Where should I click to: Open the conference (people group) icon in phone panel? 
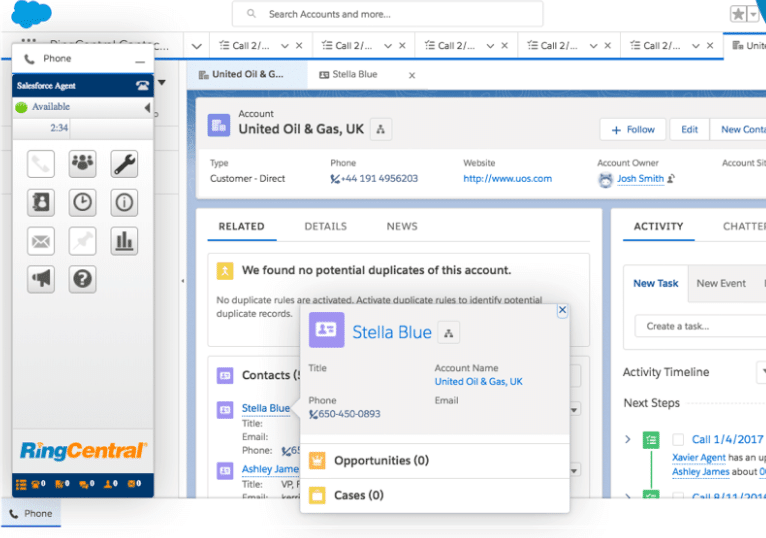coord(82,164)
